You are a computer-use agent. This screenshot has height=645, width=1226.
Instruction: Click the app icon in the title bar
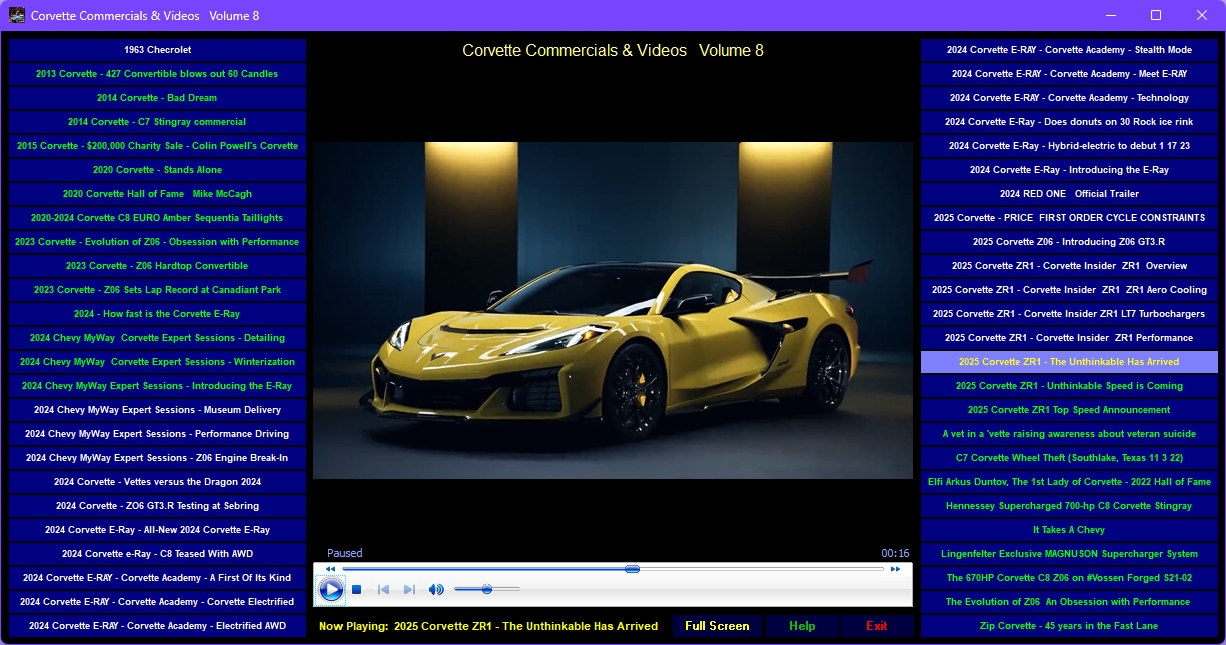point(17,15)
